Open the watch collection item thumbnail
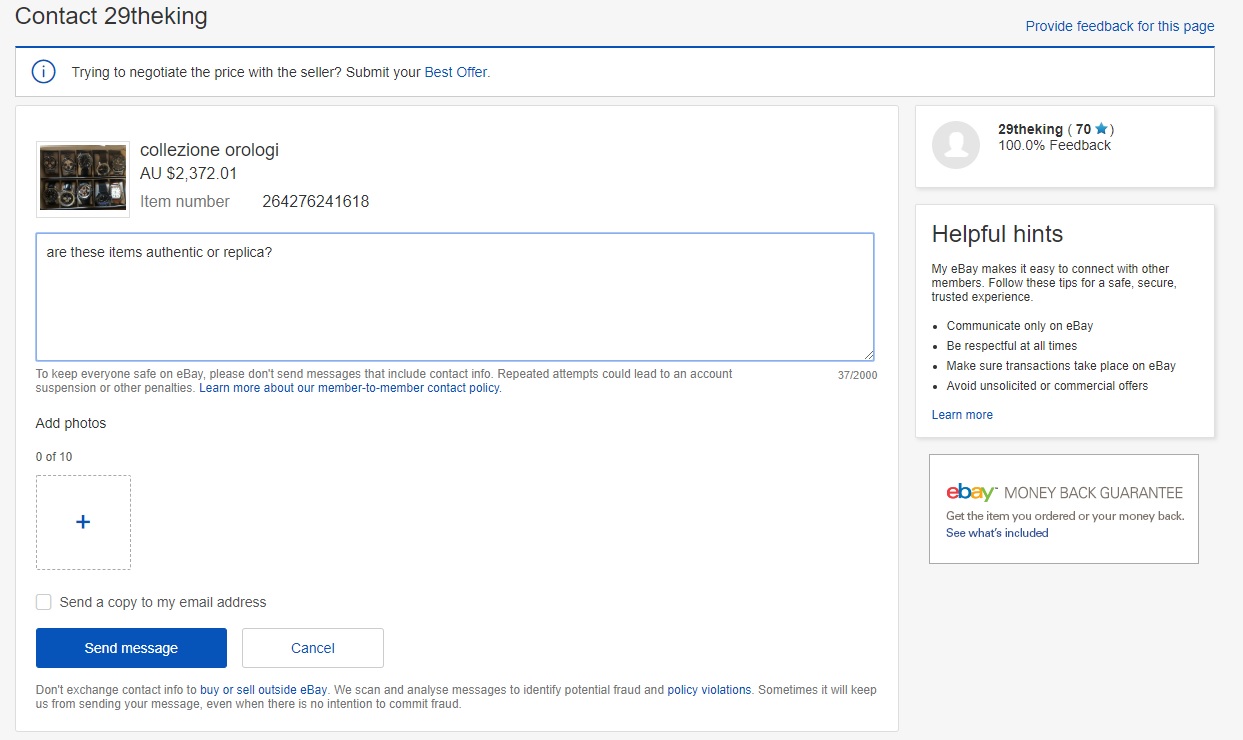This screenshot has height=740, width=1243. tap(83, 179)
